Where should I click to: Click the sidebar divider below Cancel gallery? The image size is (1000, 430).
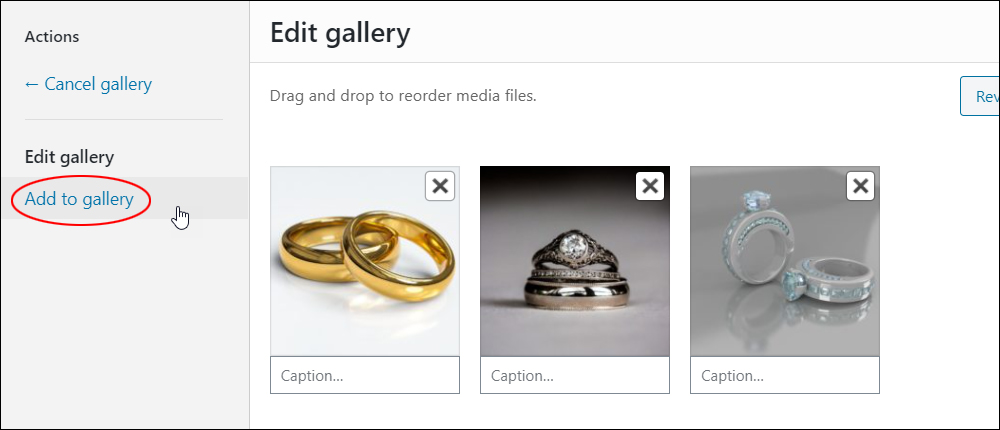point(124,119)
